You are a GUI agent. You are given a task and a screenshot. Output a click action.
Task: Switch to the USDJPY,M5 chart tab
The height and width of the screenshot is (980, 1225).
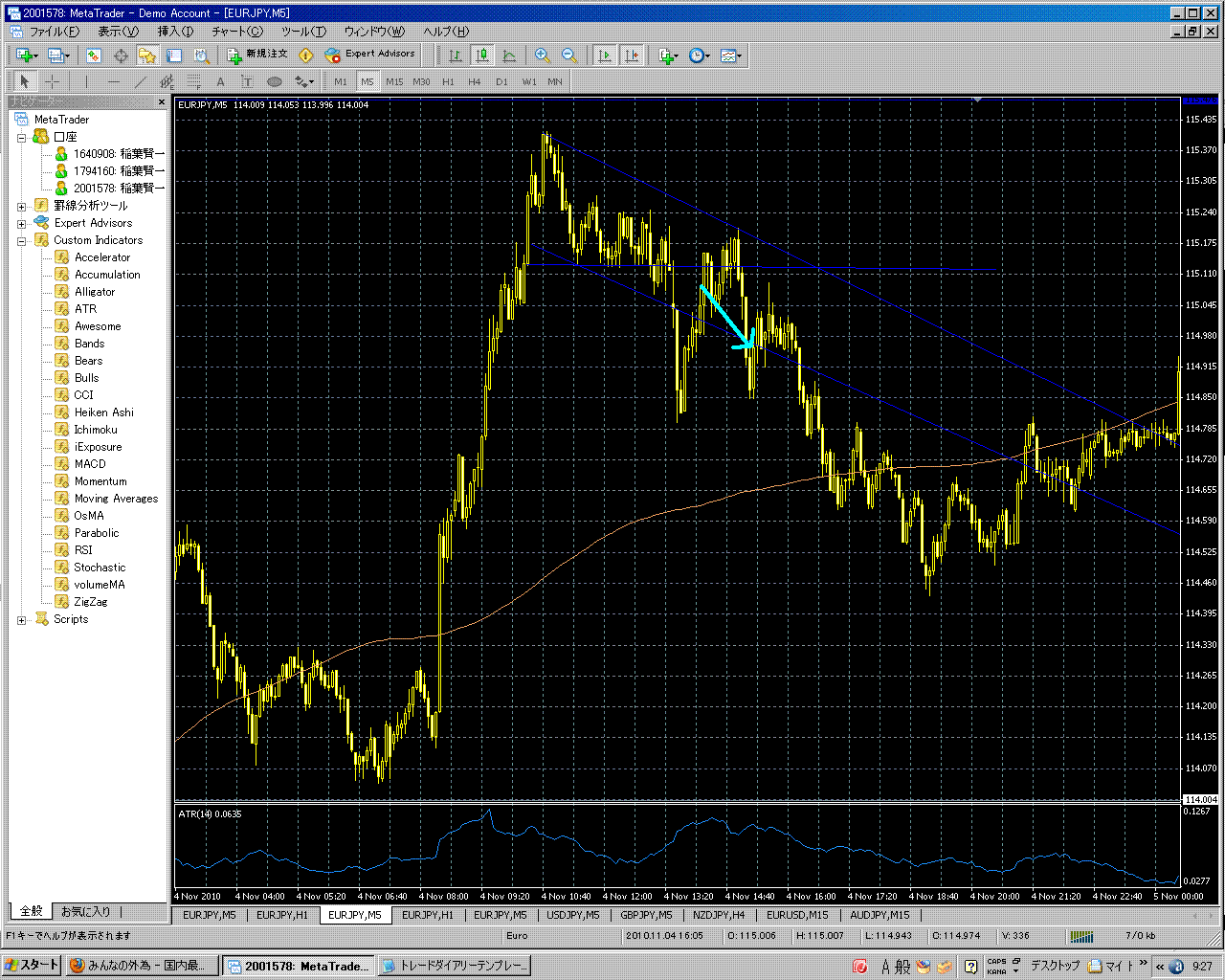pyautogui.click(x=572, y=915)
